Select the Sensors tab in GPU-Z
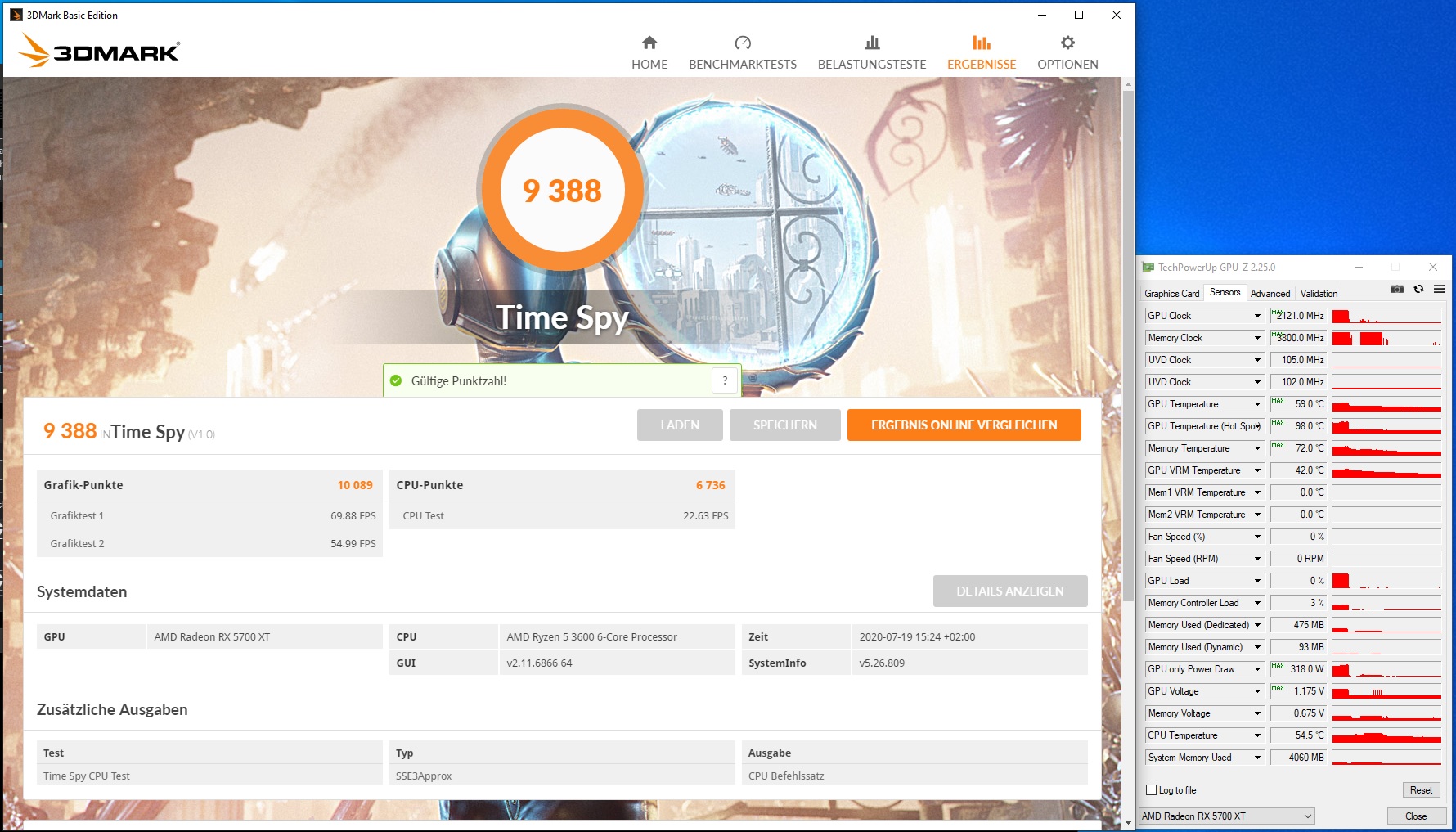This screenshot has width=1456, height=832. (1225, 292)
